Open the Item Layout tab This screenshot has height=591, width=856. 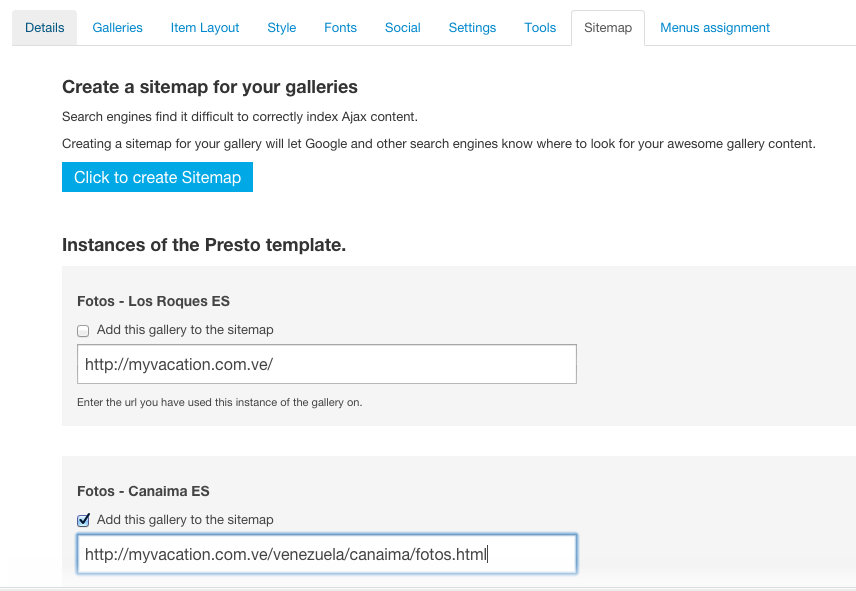coord(205,28)
